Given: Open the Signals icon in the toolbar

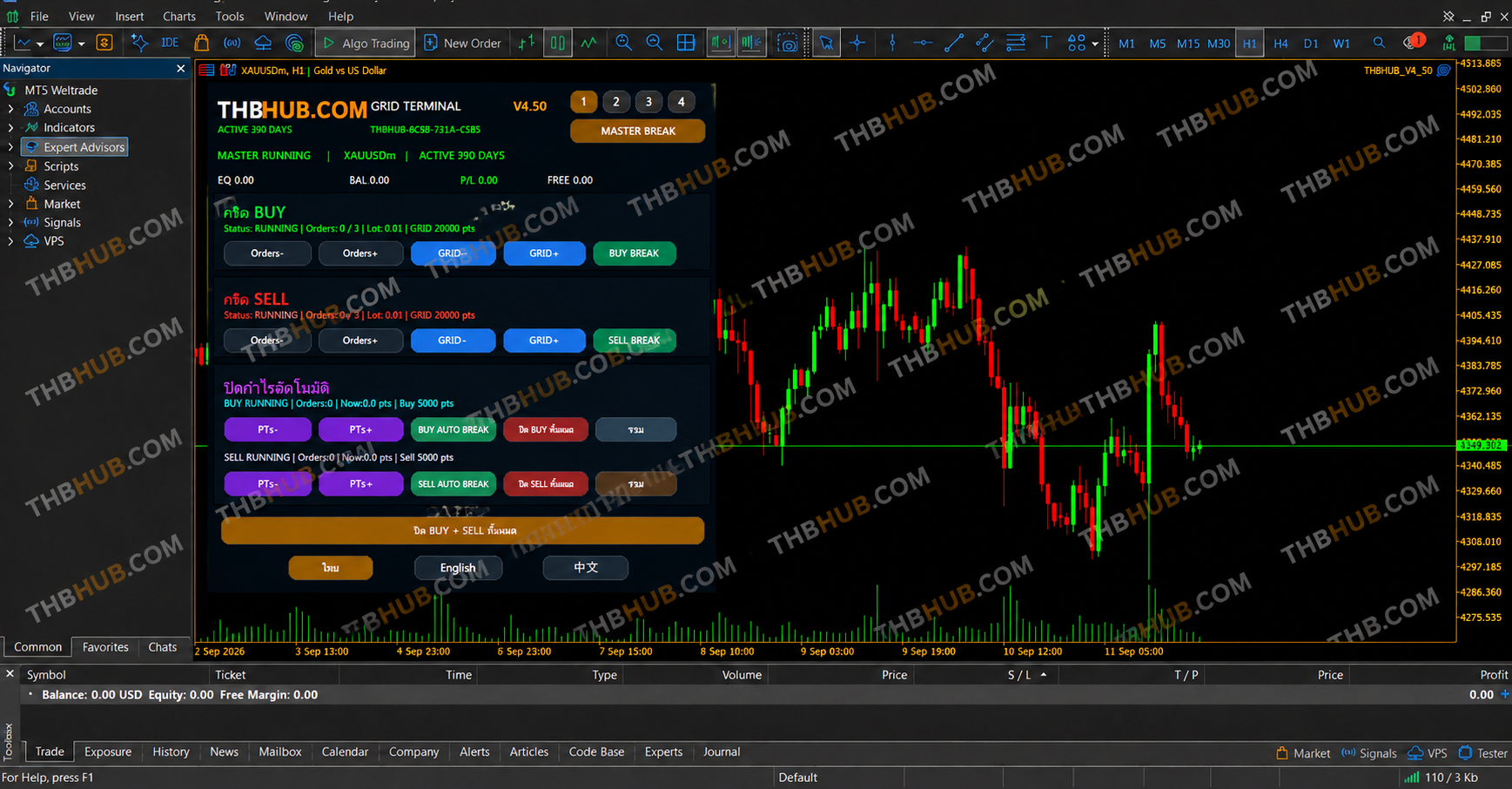Looking at the screenshot, I should point(232,43).
